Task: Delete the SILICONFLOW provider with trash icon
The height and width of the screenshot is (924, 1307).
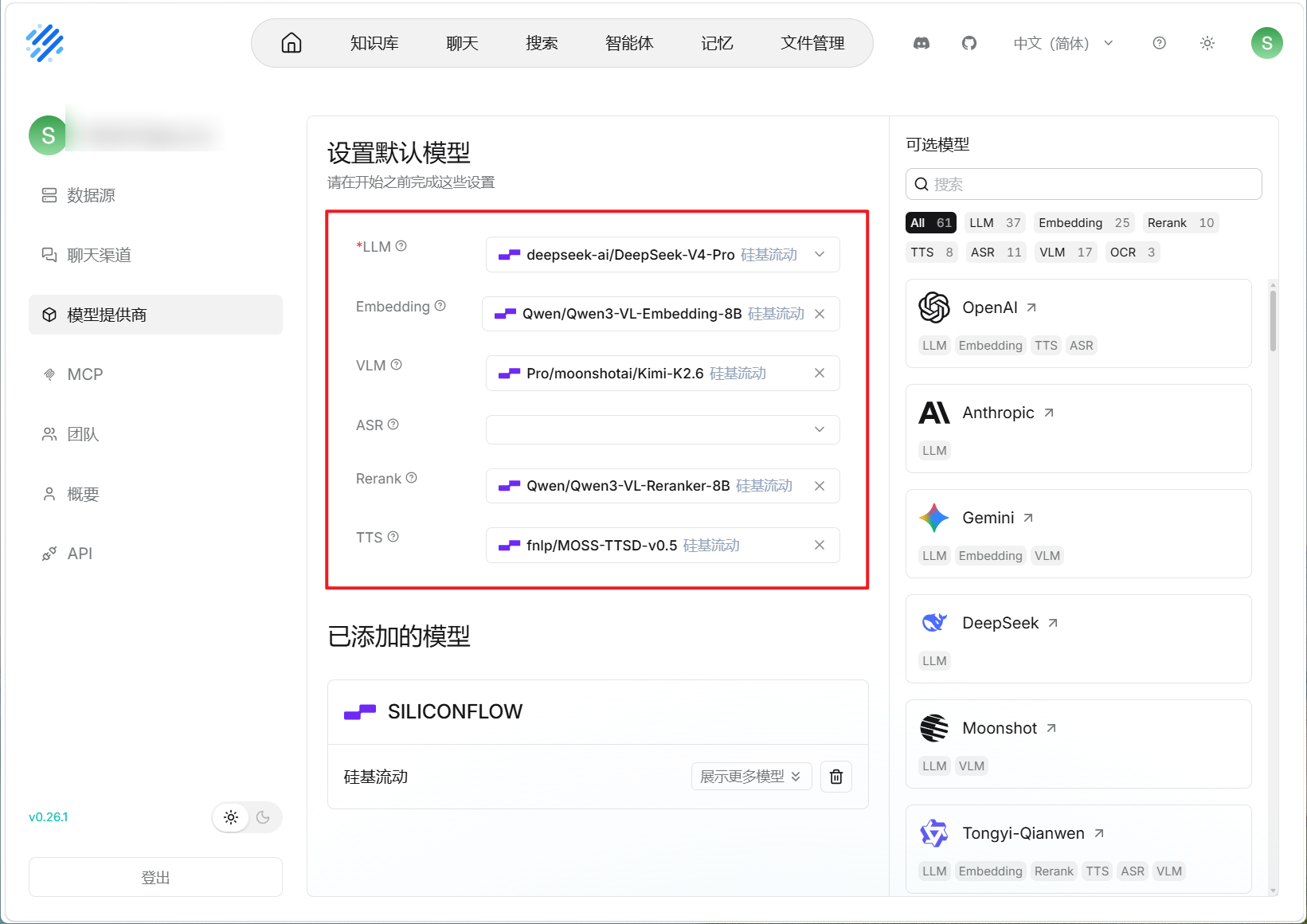Action: [836, 777]
